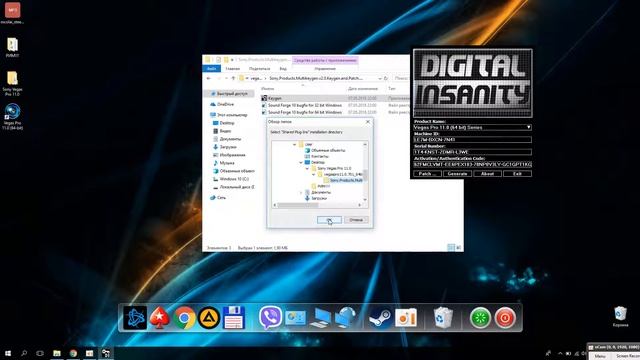Click the dialog tree scroll-down arrow
Screen dimensions: 640x360
click(365, 200)
